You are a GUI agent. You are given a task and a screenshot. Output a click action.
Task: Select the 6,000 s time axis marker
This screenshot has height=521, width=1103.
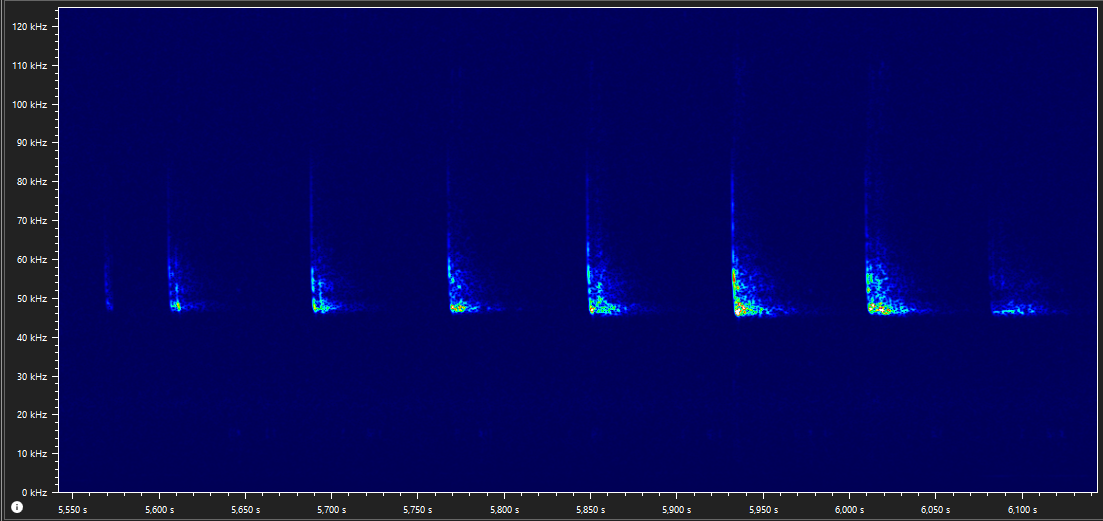849,509
